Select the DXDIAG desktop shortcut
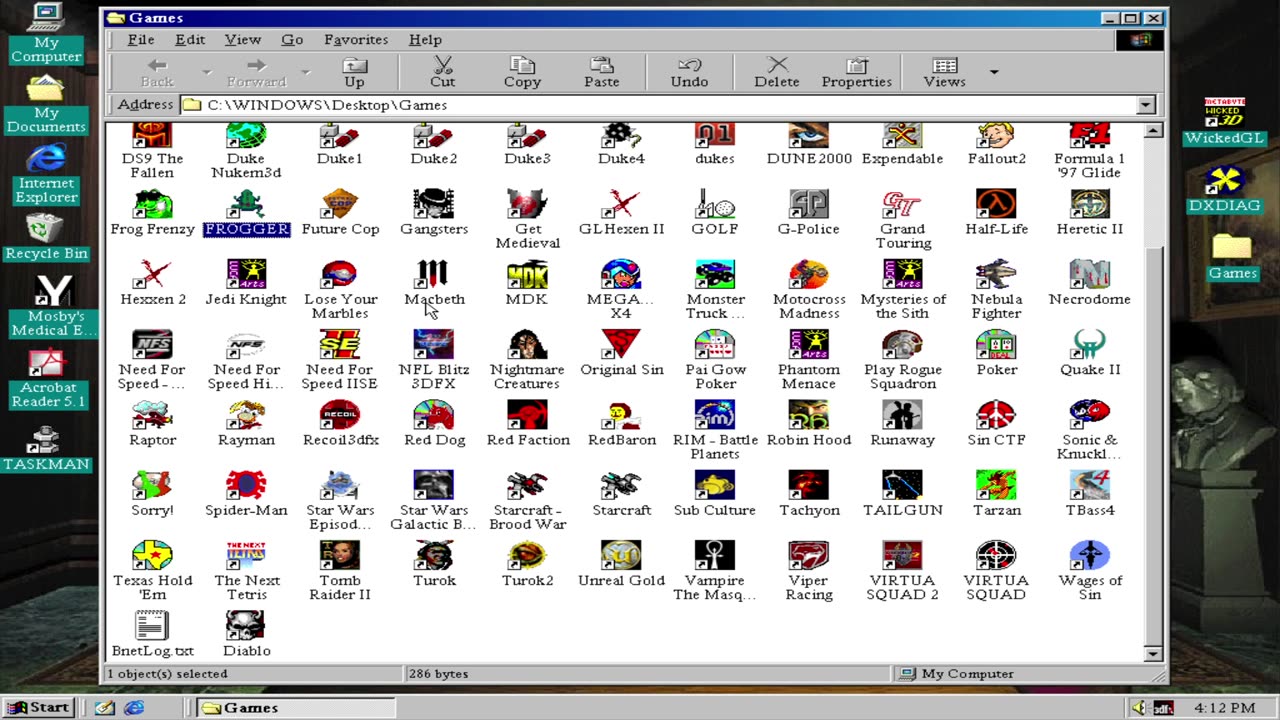 pyautogui.click(x=1224, y=190)
